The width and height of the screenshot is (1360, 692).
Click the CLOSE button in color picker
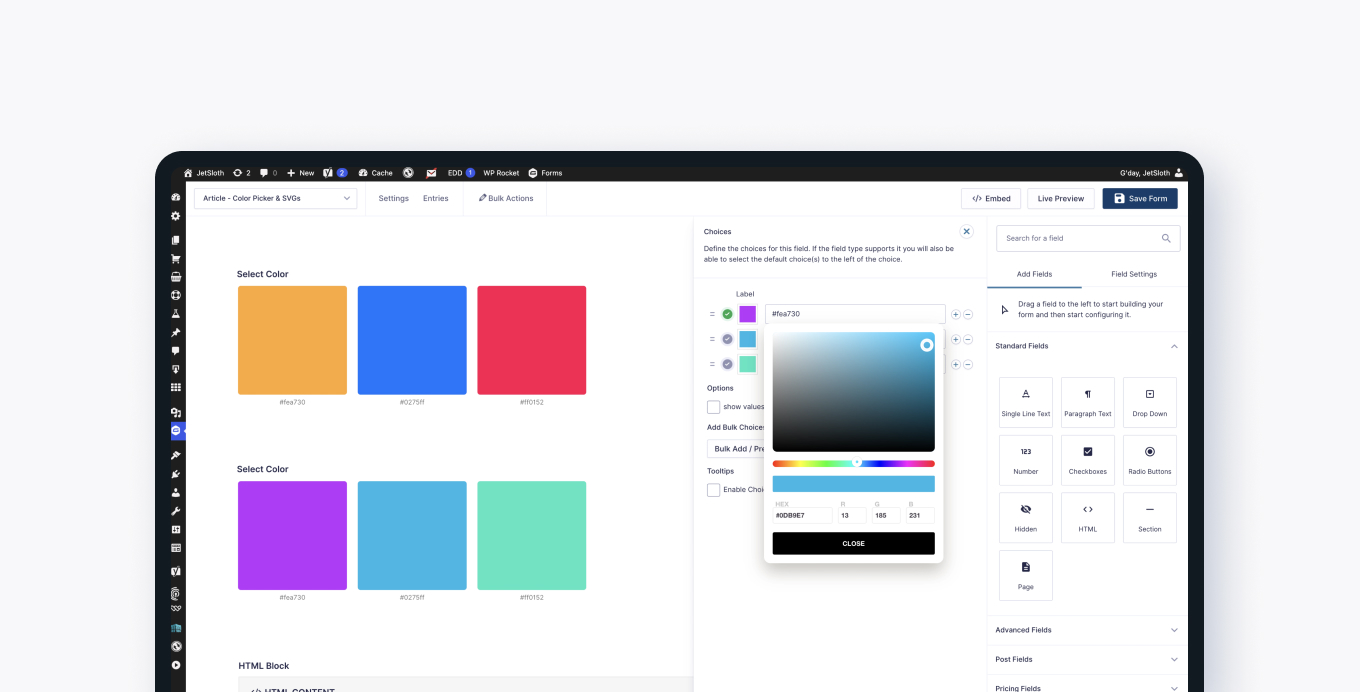[853, 543]
